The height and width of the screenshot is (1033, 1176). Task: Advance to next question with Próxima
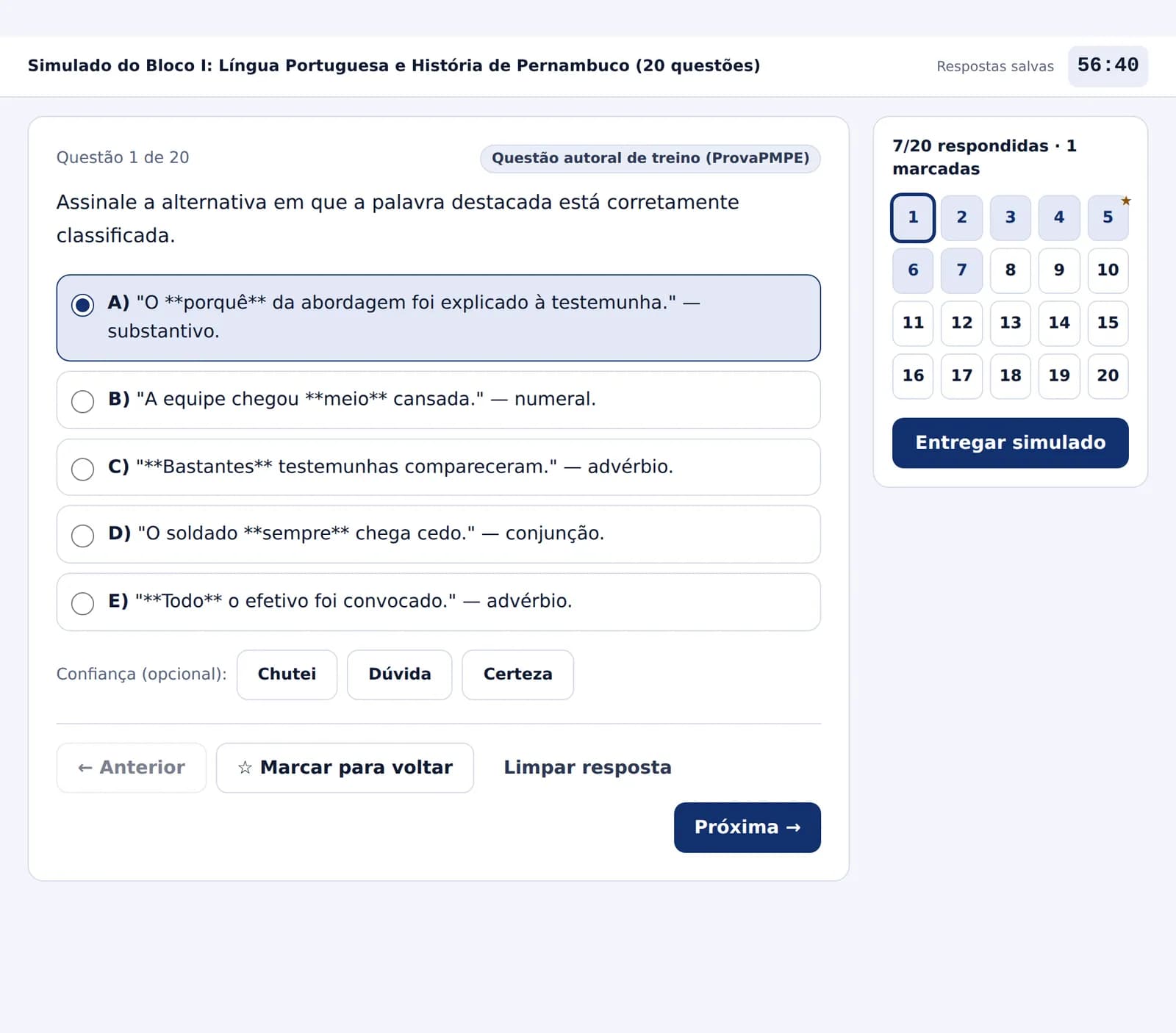pyautogui.click(x=747, y=827)
